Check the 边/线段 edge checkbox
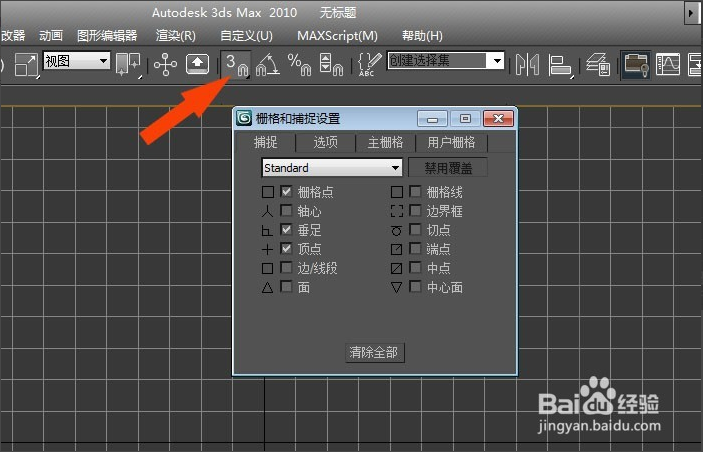The width and height of the screenshot is (703, 452). (286, 268)
